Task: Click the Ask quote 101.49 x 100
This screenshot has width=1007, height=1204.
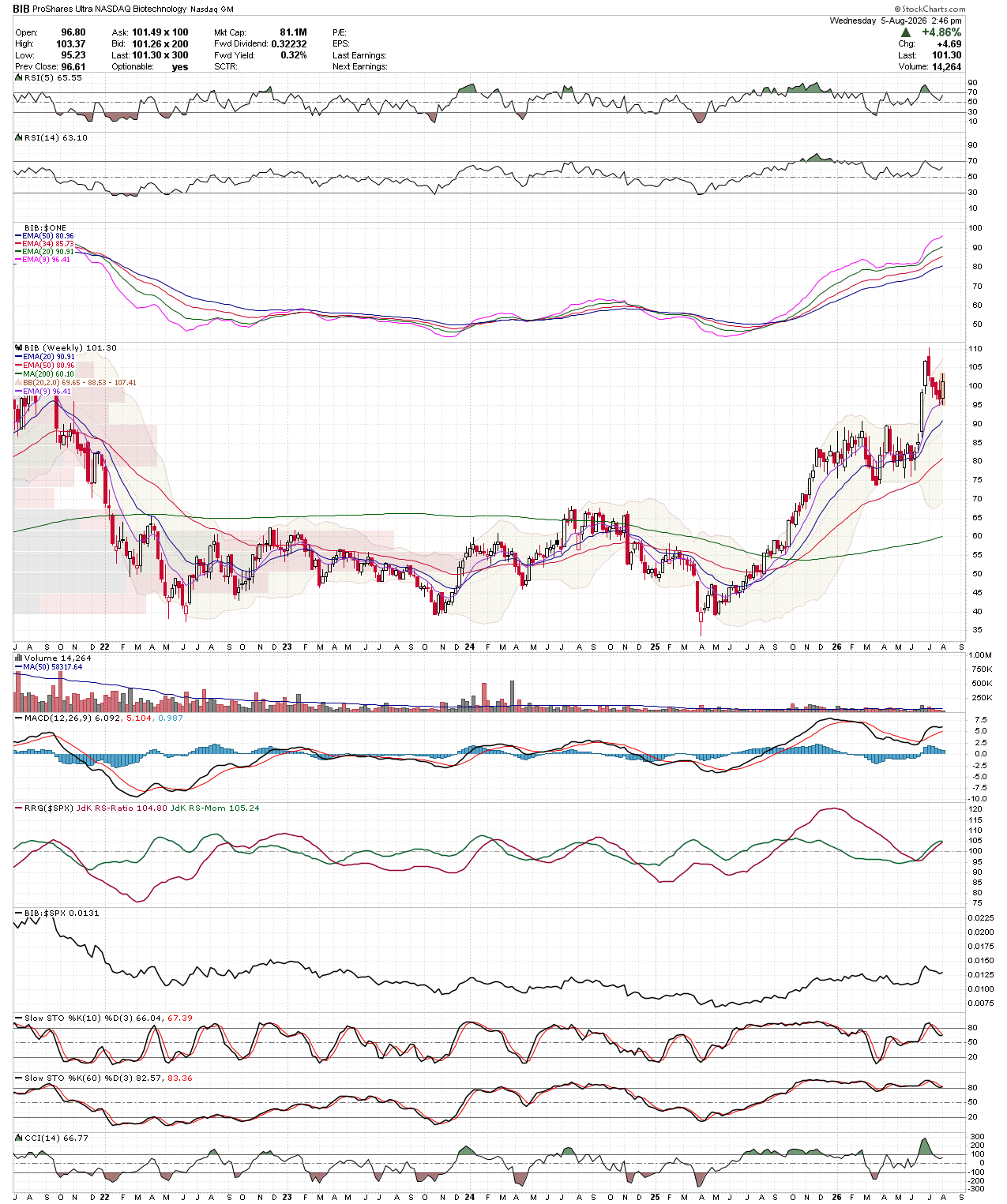Action: coord(160,32)
